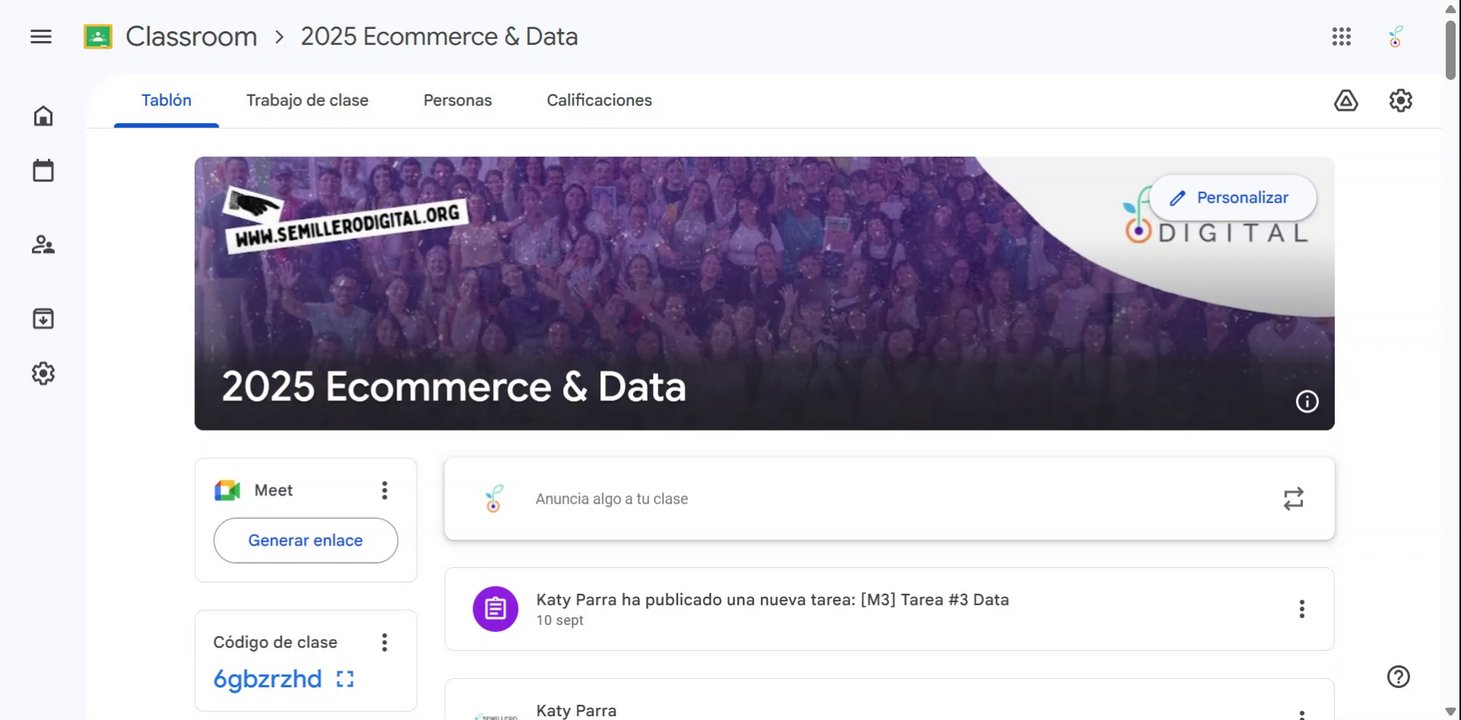Click the 10 sept date text
The image size is (1461, 720).
(560, 621)
